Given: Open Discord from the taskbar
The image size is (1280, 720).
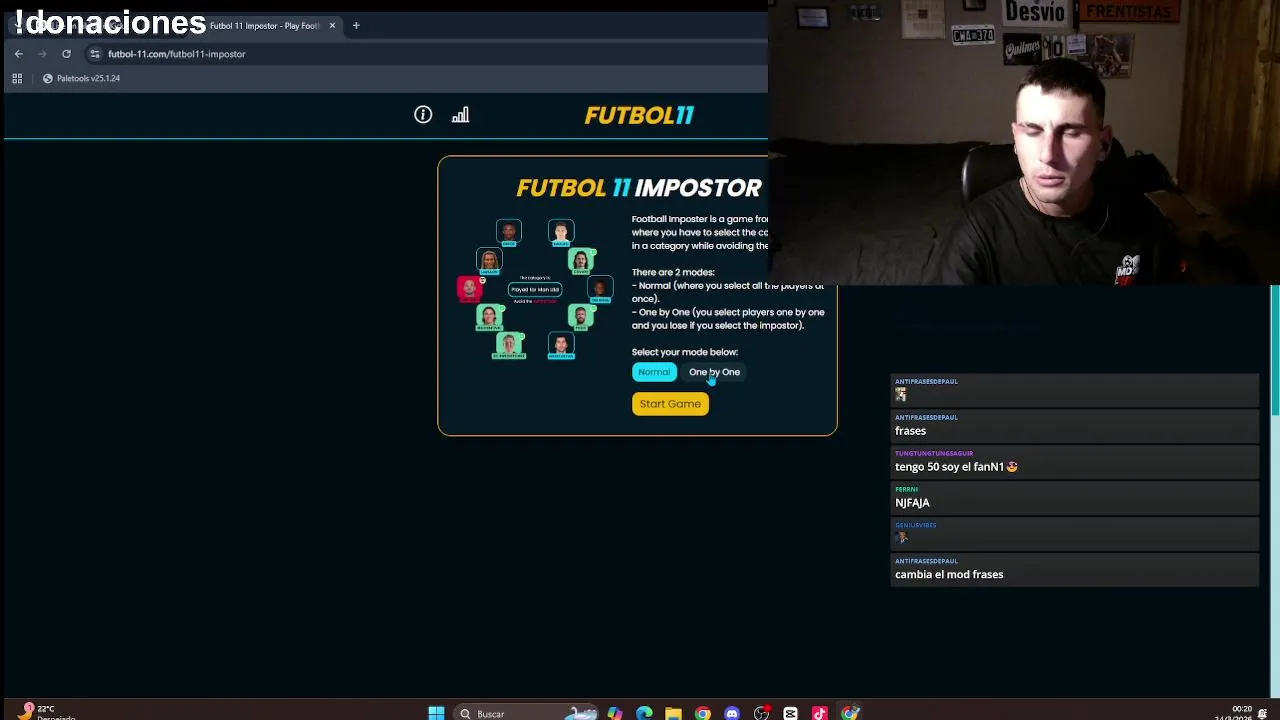Looking at the screenshot, I should [732, 713].
